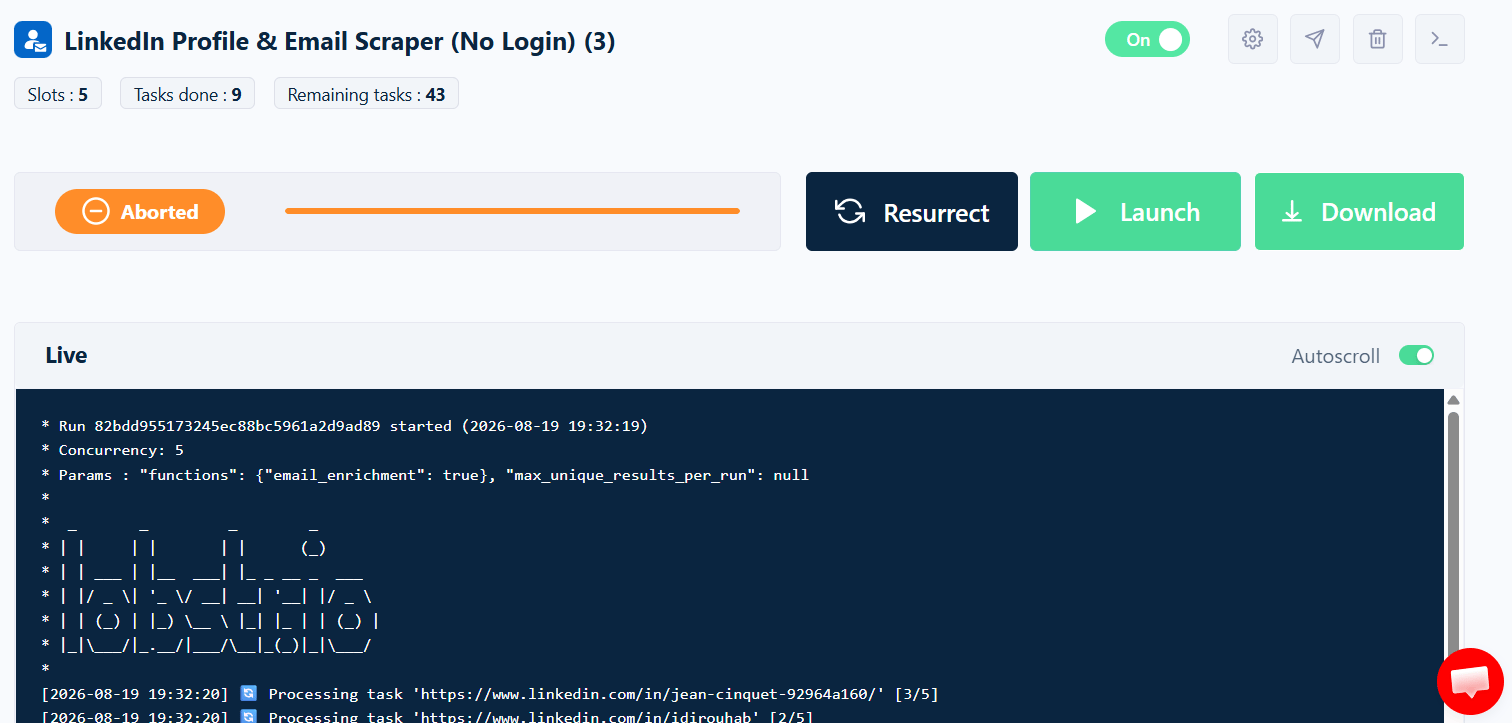The image size is (1512, 723).
Task: Click the live log vertical scrollbar thumb
Action: (x=1454, y=540)
